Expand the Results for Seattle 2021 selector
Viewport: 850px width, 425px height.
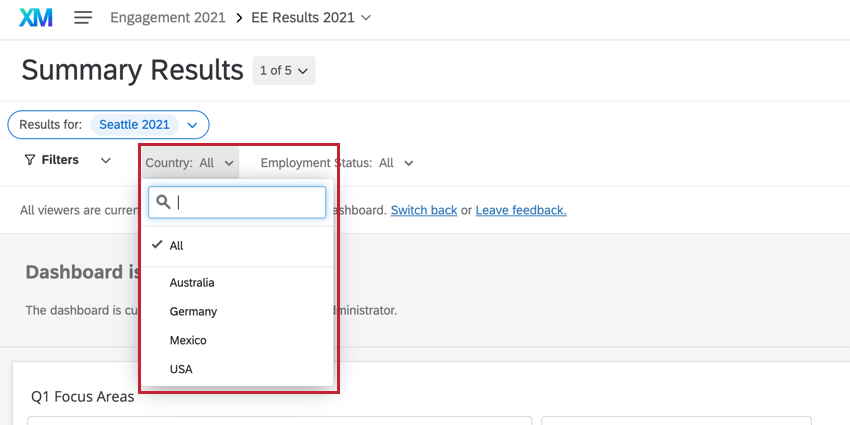coord(192,125)
